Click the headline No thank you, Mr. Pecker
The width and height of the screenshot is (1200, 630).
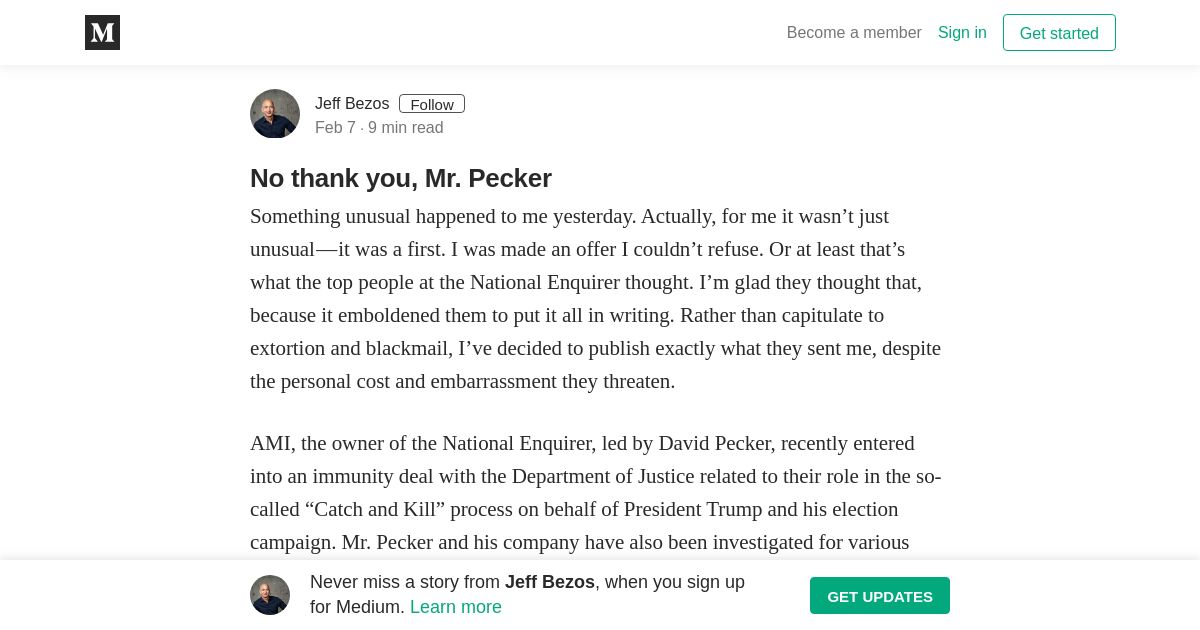coord(401,178)
